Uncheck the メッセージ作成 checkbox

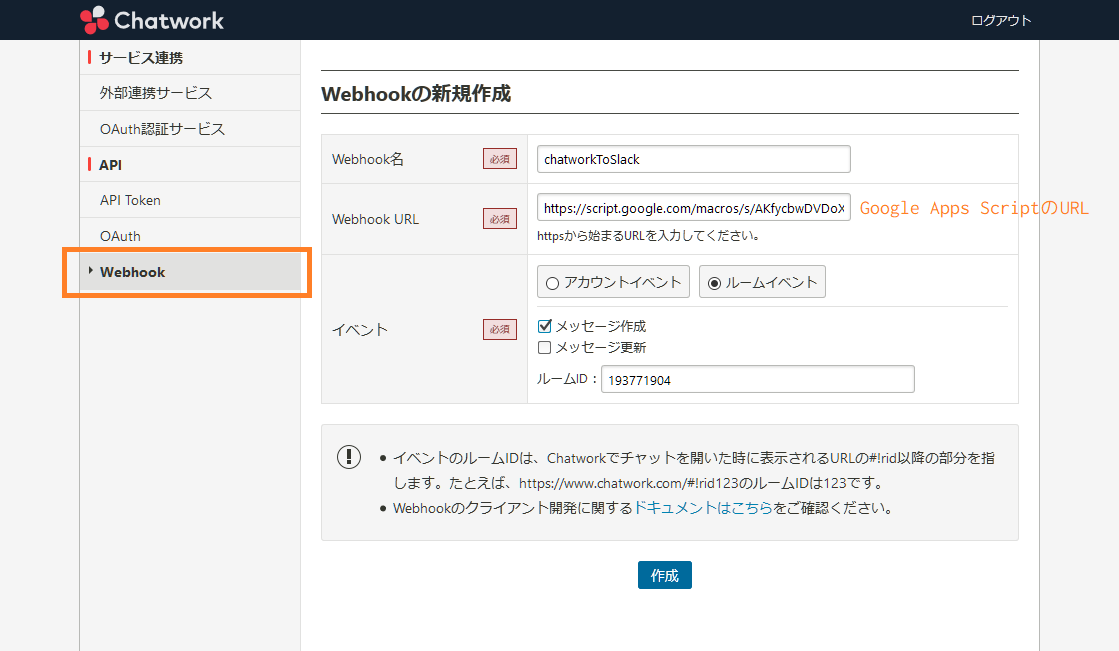[x=545, y=325]
